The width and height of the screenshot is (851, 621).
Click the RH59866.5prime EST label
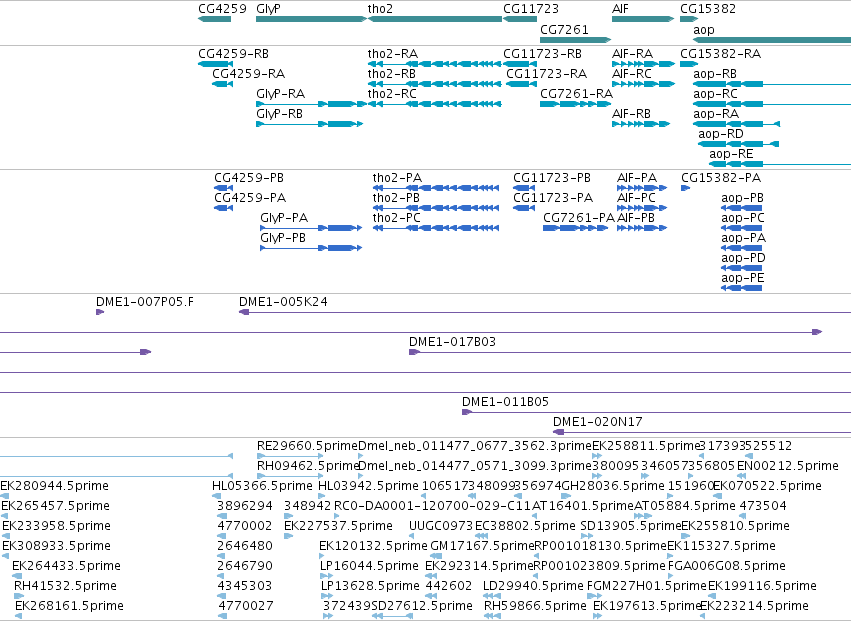point(535,606)
